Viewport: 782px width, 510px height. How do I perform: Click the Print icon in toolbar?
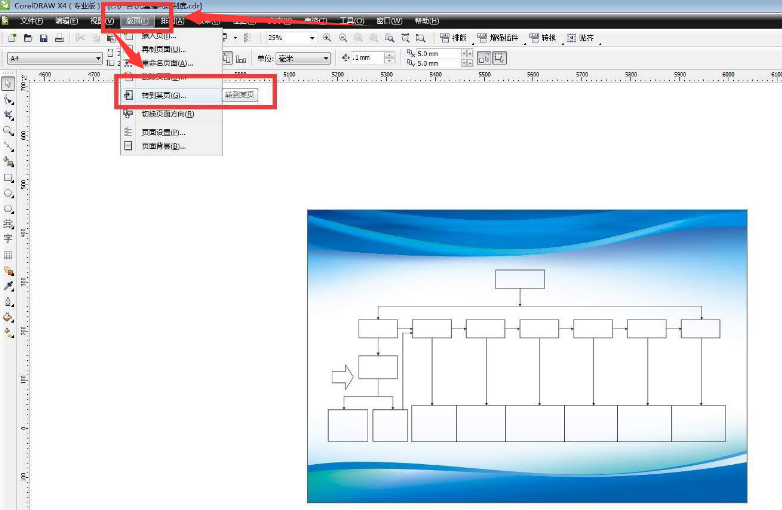coord(59,38)
